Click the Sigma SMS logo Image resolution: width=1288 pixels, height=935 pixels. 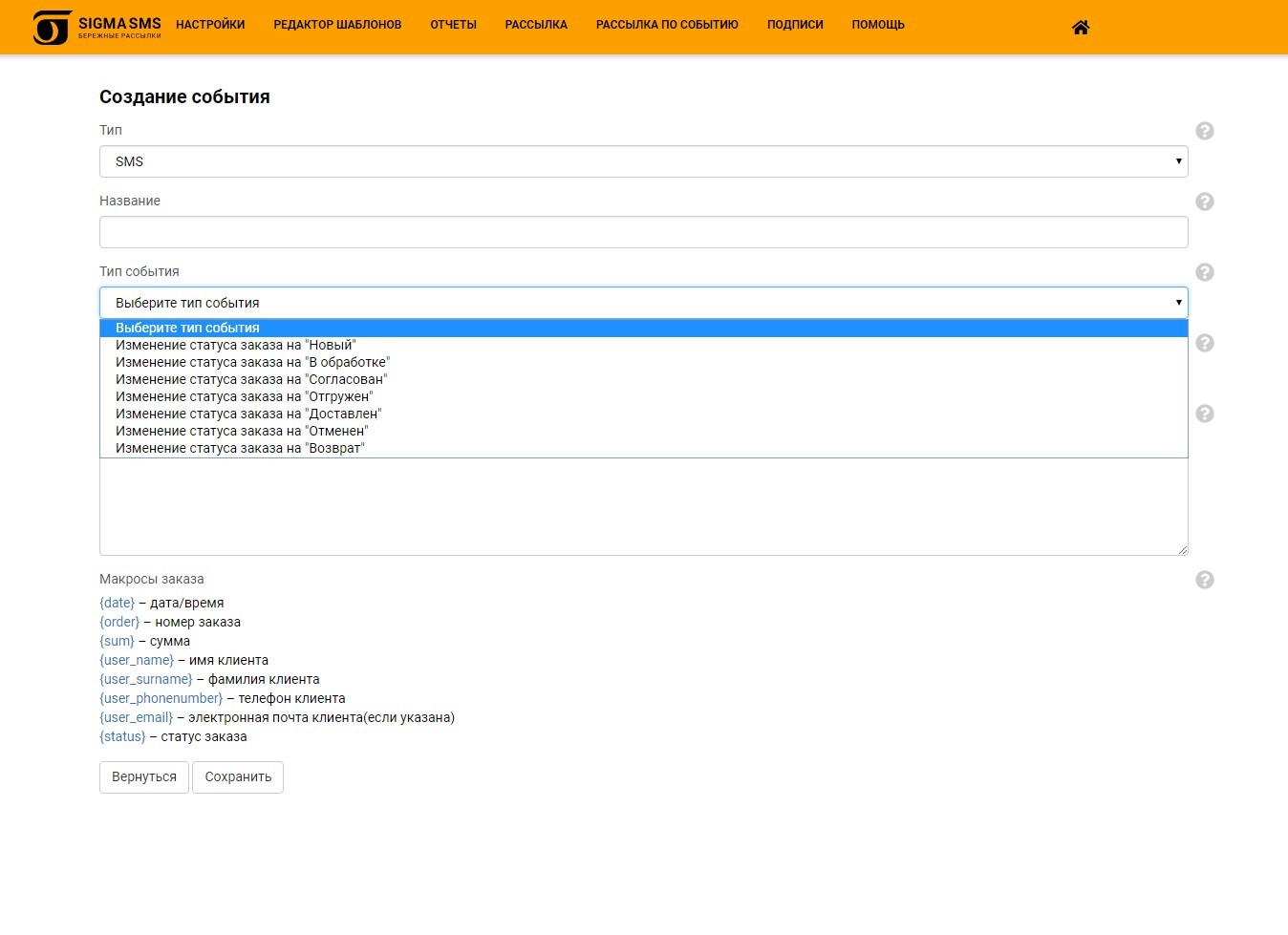97,27
